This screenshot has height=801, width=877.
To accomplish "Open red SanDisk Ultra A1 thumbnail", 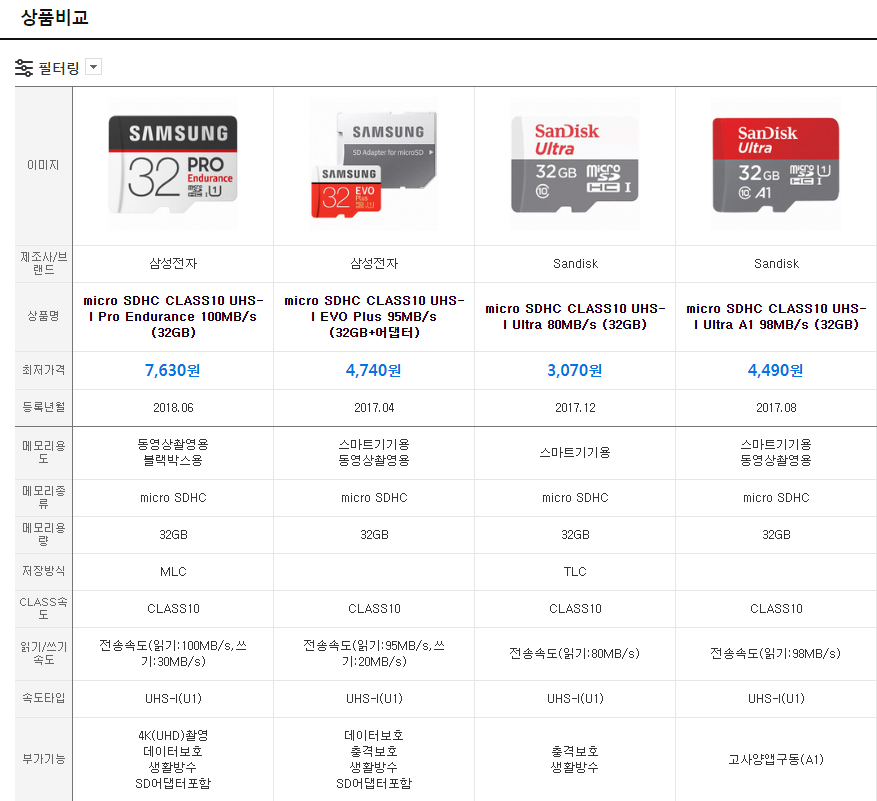I will click(x=776, y=164).
